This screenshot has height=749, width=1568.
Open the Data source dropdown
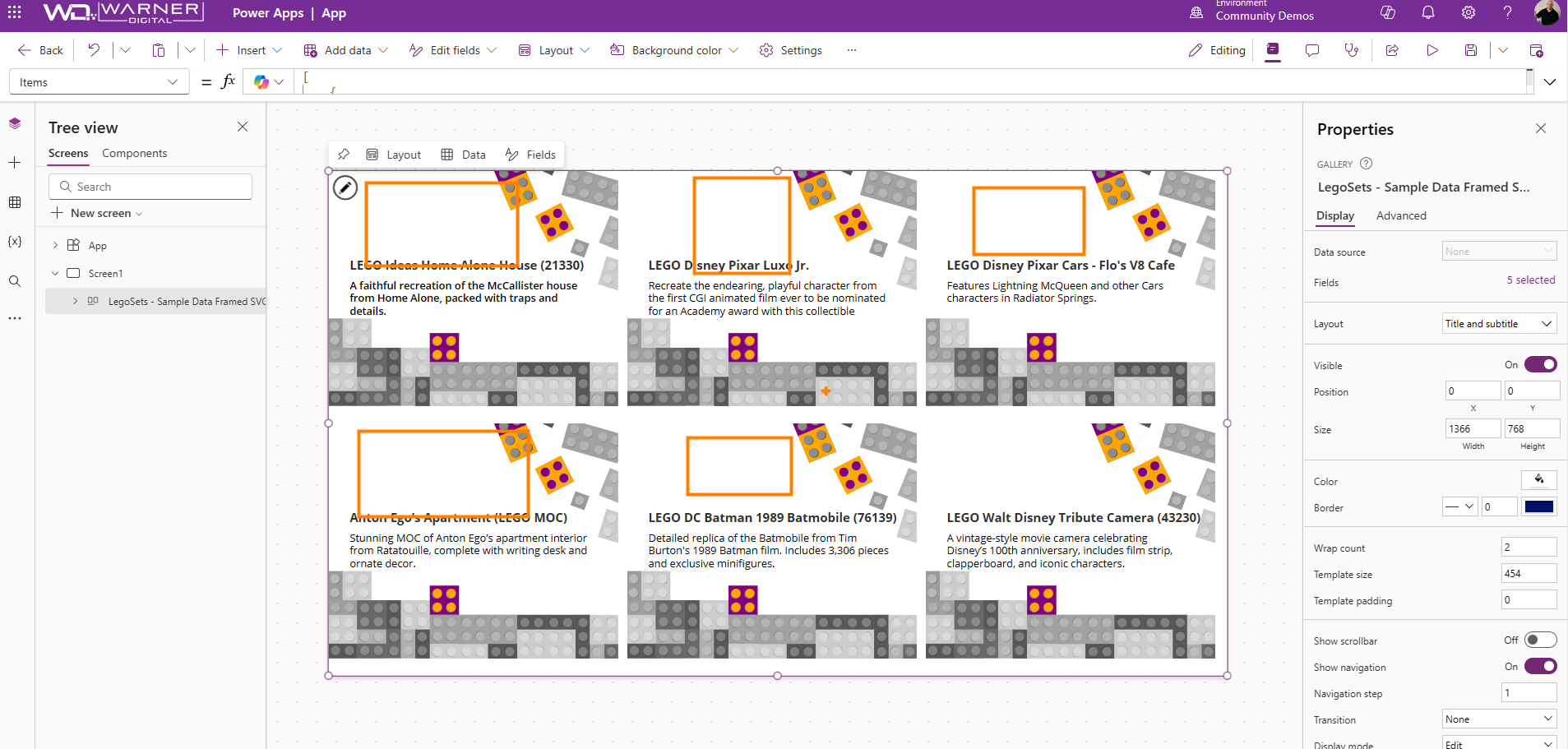[x=1499, y=252]
